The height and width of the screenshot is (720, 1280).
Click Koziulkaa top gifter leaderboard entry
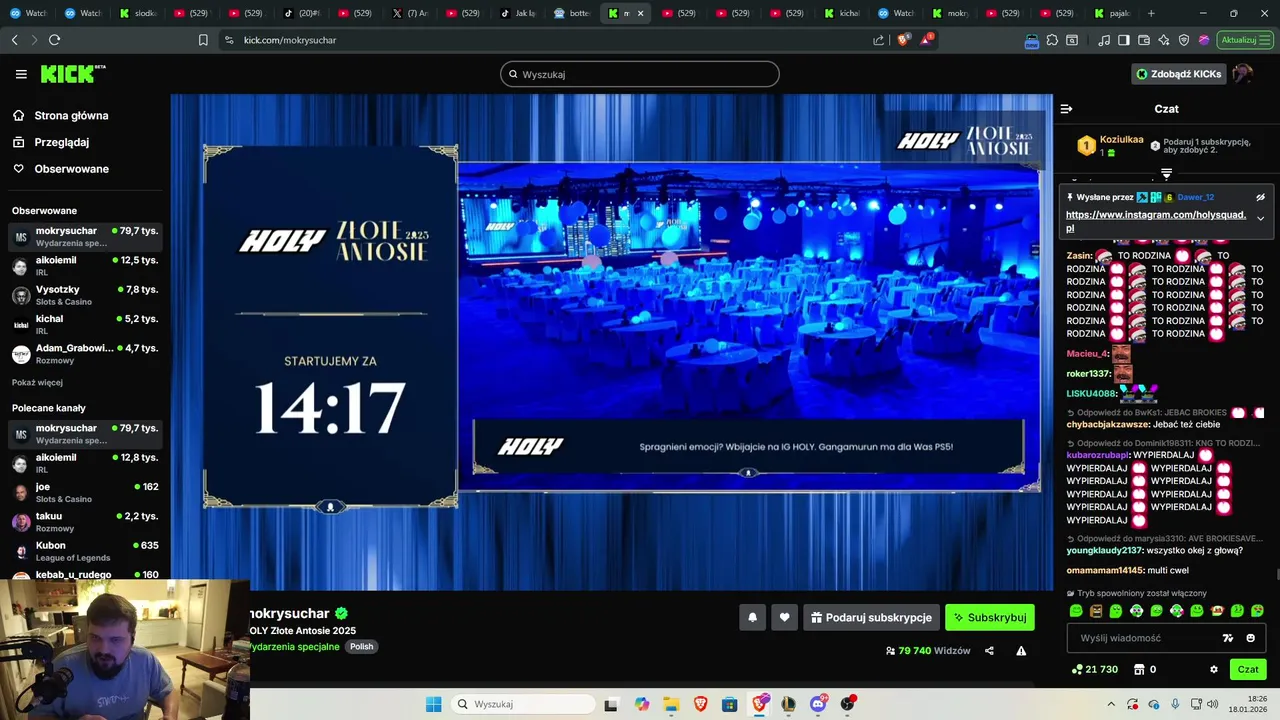(x=1110, y=146)
